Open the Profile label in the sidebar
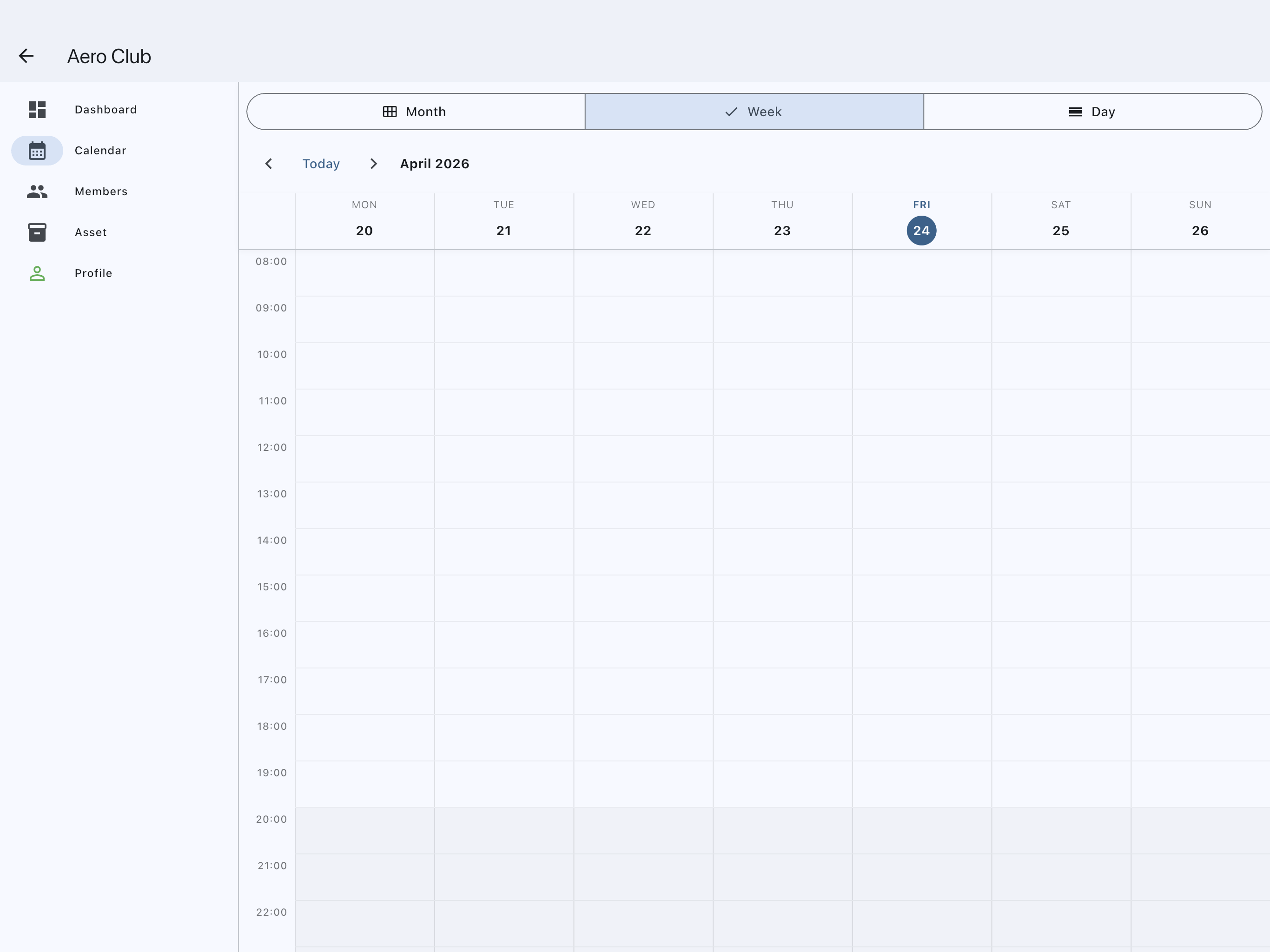Viewport: 1270px width, 952px height. pyautogui.click(x=93, y=273)
